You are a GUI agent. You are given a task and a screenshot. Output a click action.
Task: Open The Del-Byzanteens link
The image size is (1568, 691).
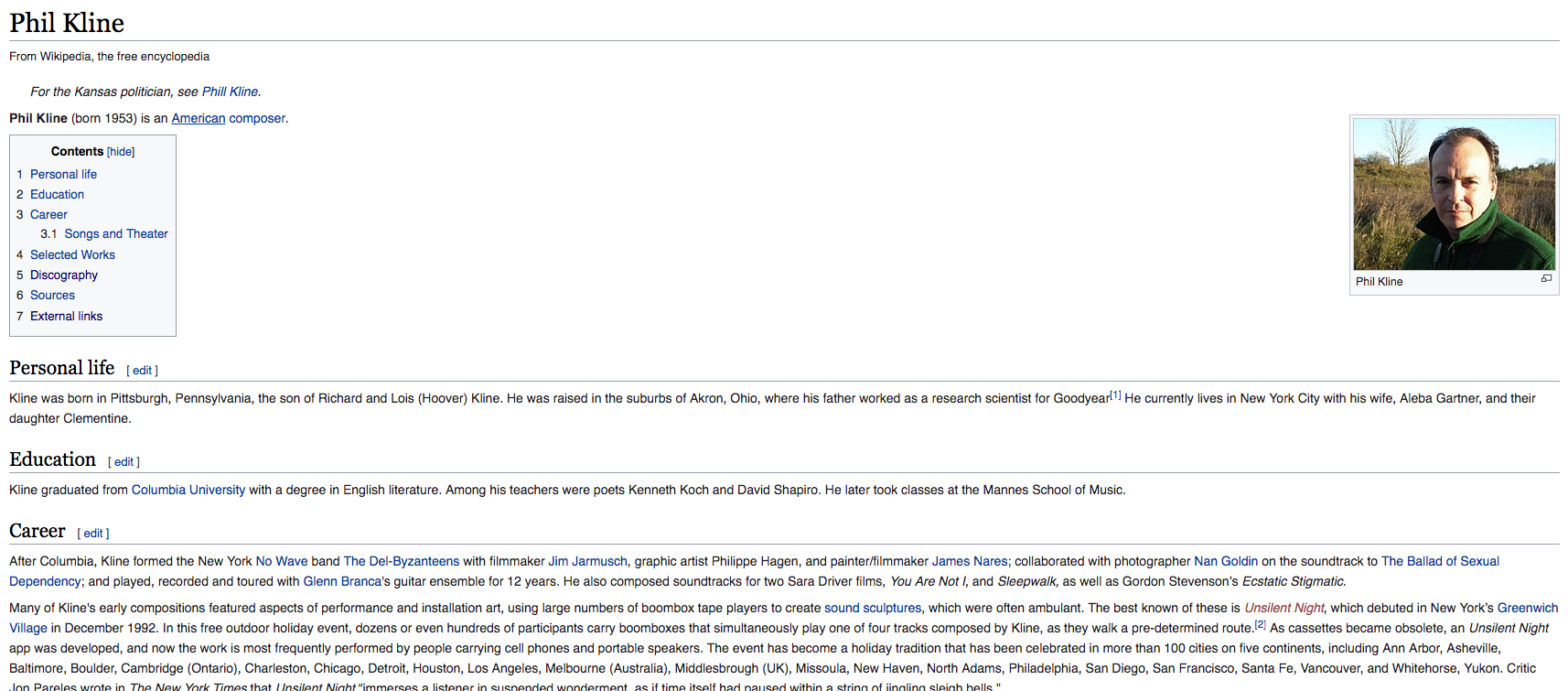point(402,561)
